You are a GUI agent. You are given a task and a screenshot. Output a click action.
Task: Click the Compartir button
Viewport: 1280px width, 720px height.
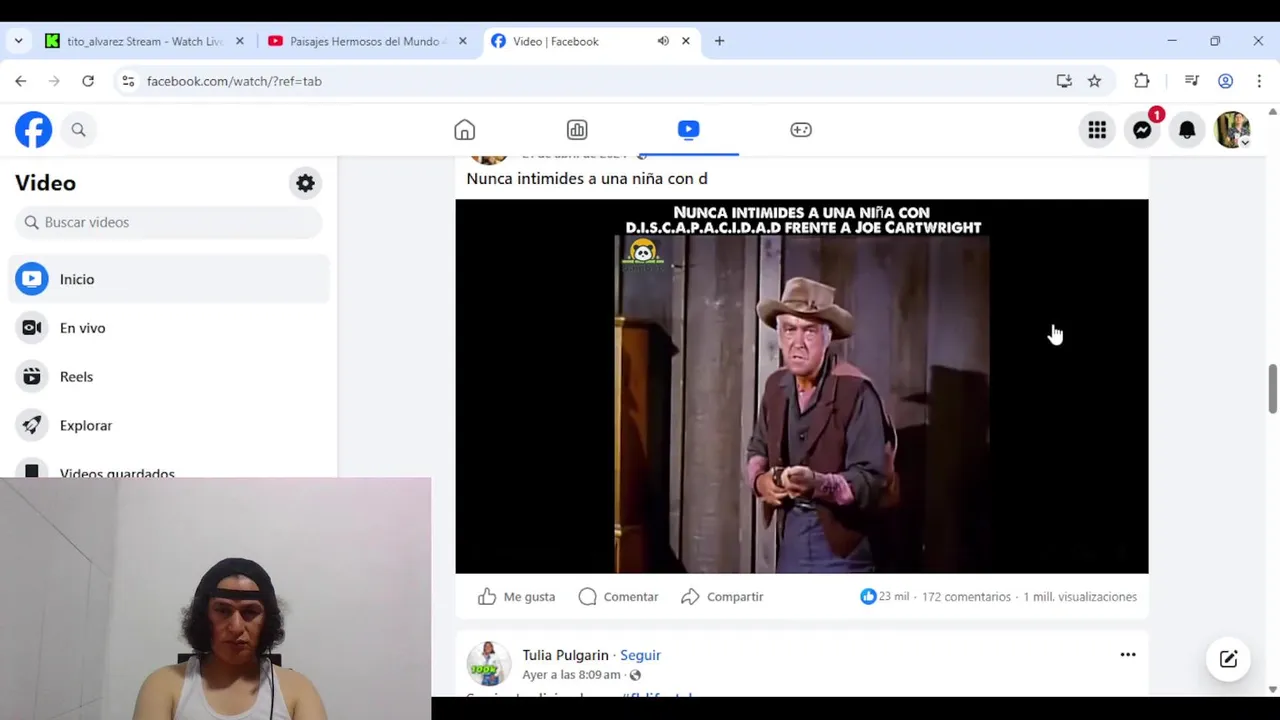pos(722,597)
